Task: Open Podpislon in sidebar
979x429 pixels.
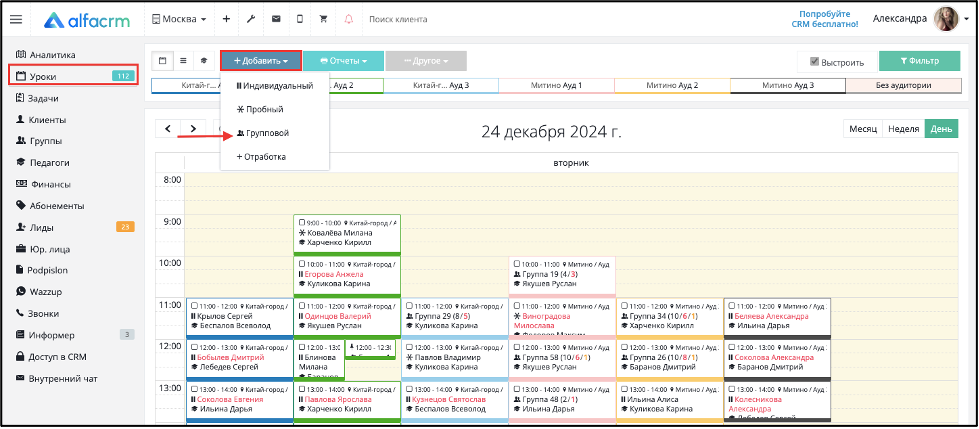Action: coord(41,270)
